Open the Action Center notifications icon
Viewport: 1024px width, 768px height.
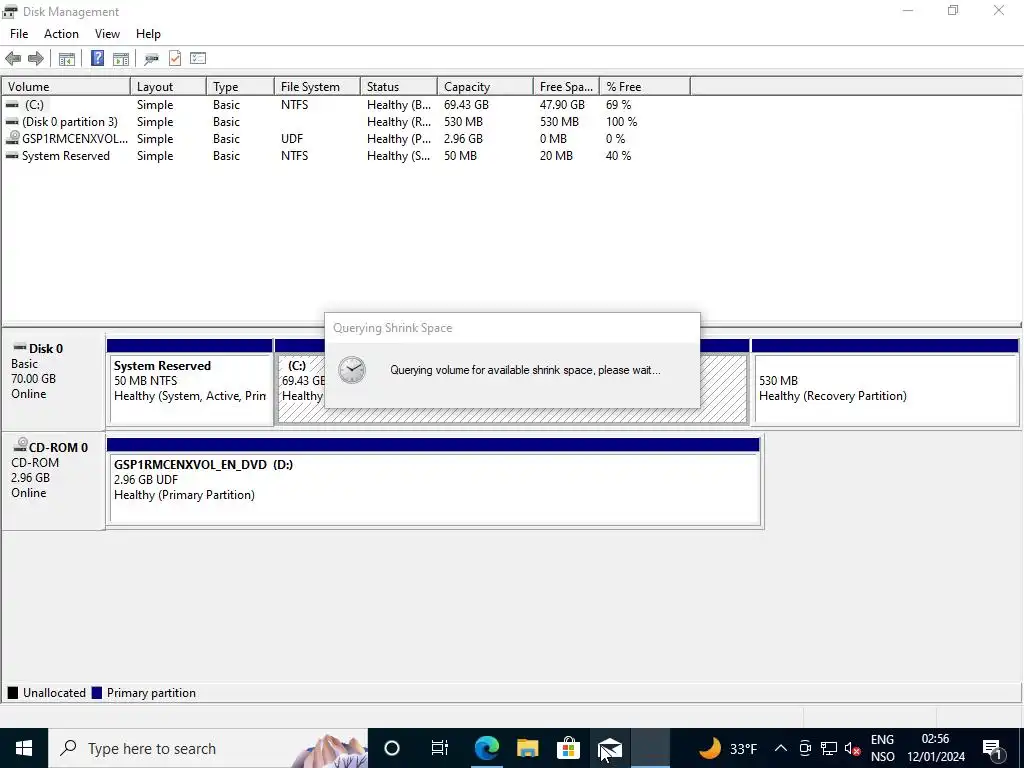[x=992, y=748]
